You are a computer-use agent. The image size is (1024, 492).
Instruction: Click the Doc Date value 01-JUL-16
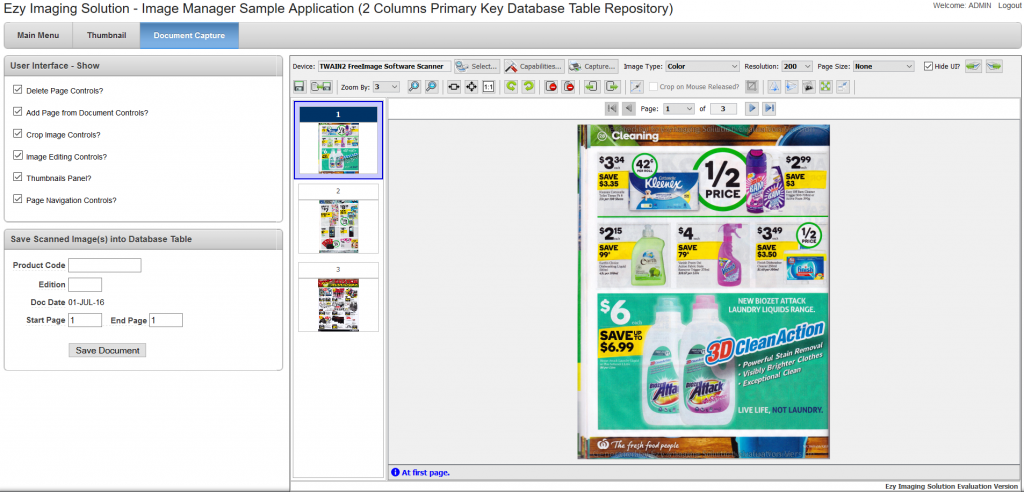click(86, 303)
